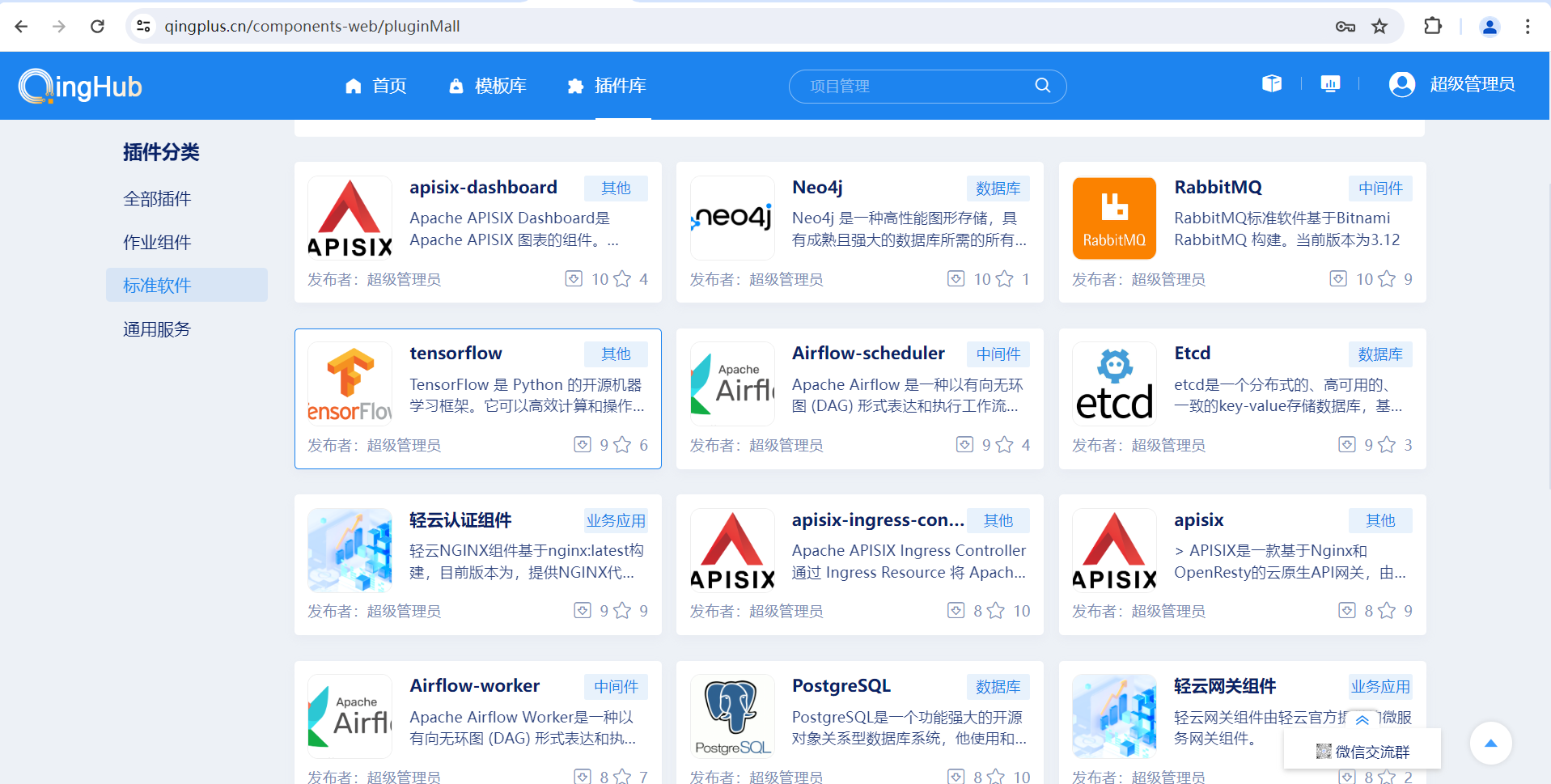
Task: Open the Airflow-scheduler plugin title
Action: (868, 354)
